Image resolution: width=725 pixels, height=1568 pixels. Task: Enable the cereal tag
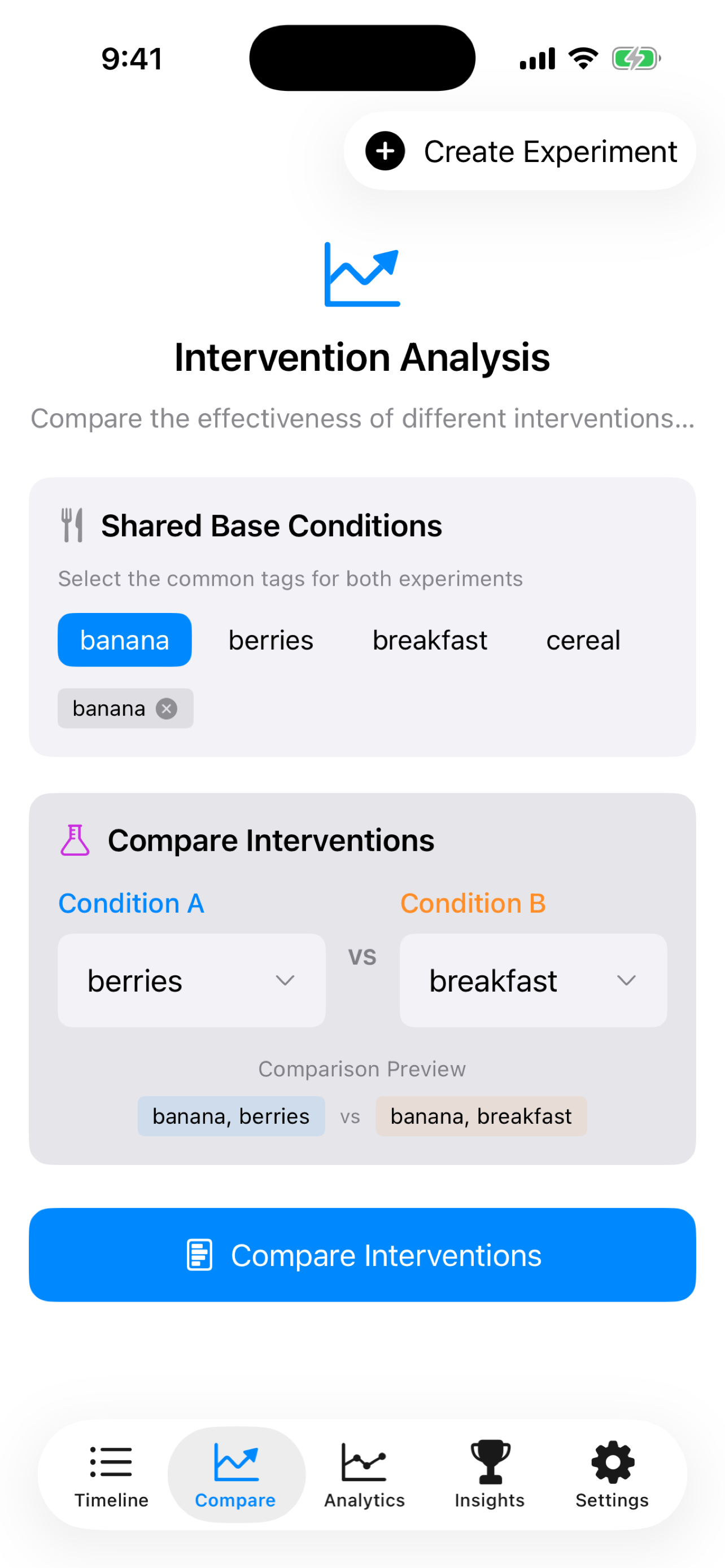[x=583, y=640]
